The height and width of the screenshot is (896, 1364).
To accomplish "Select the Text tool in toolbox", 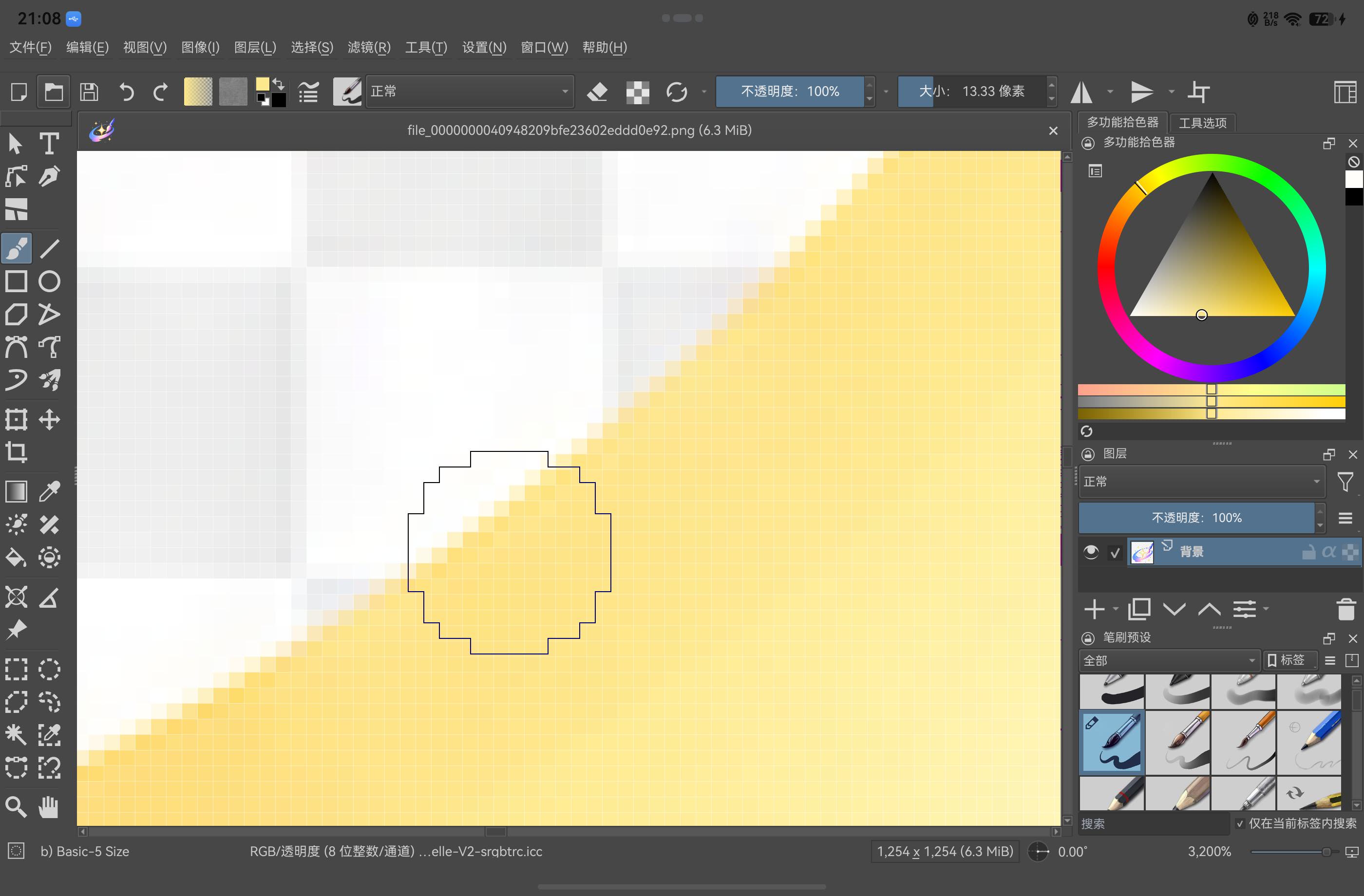I will [49, 143].
